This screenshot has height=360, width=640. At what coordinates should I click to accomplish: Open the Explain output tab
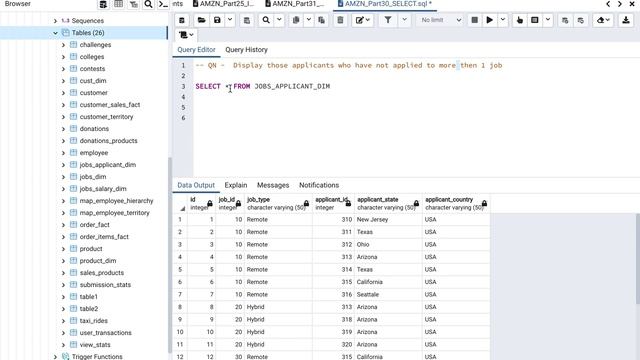pos(236,185)
